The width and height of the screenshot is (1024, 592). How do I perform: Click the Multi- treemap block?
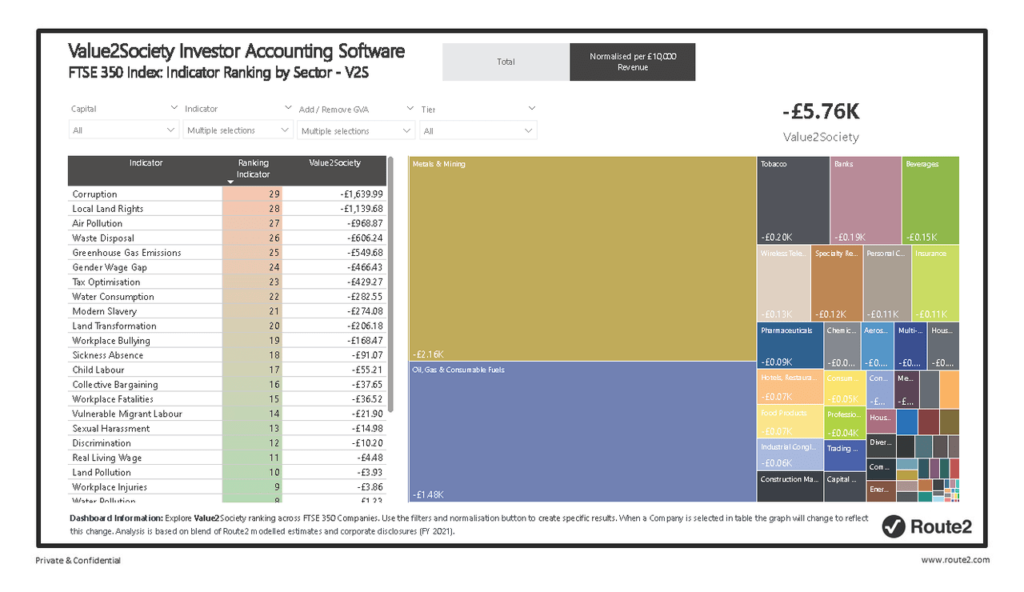pyautogui.click(x=911, y=346)
